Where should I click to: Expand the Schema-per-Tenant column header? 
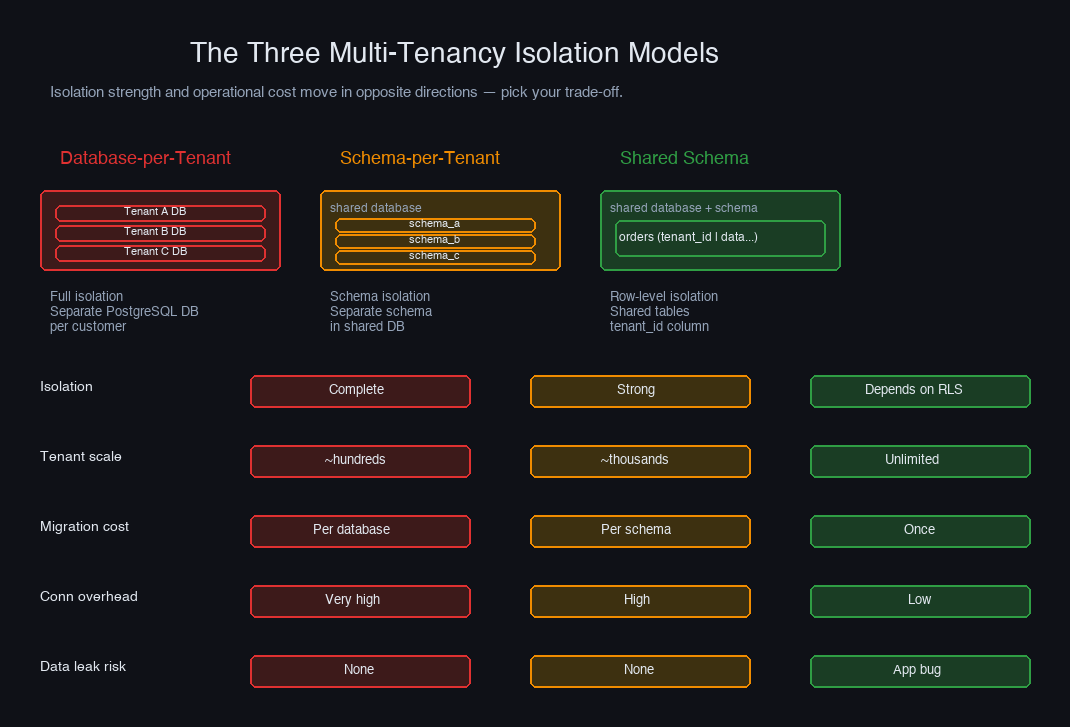tap(420, 158)
